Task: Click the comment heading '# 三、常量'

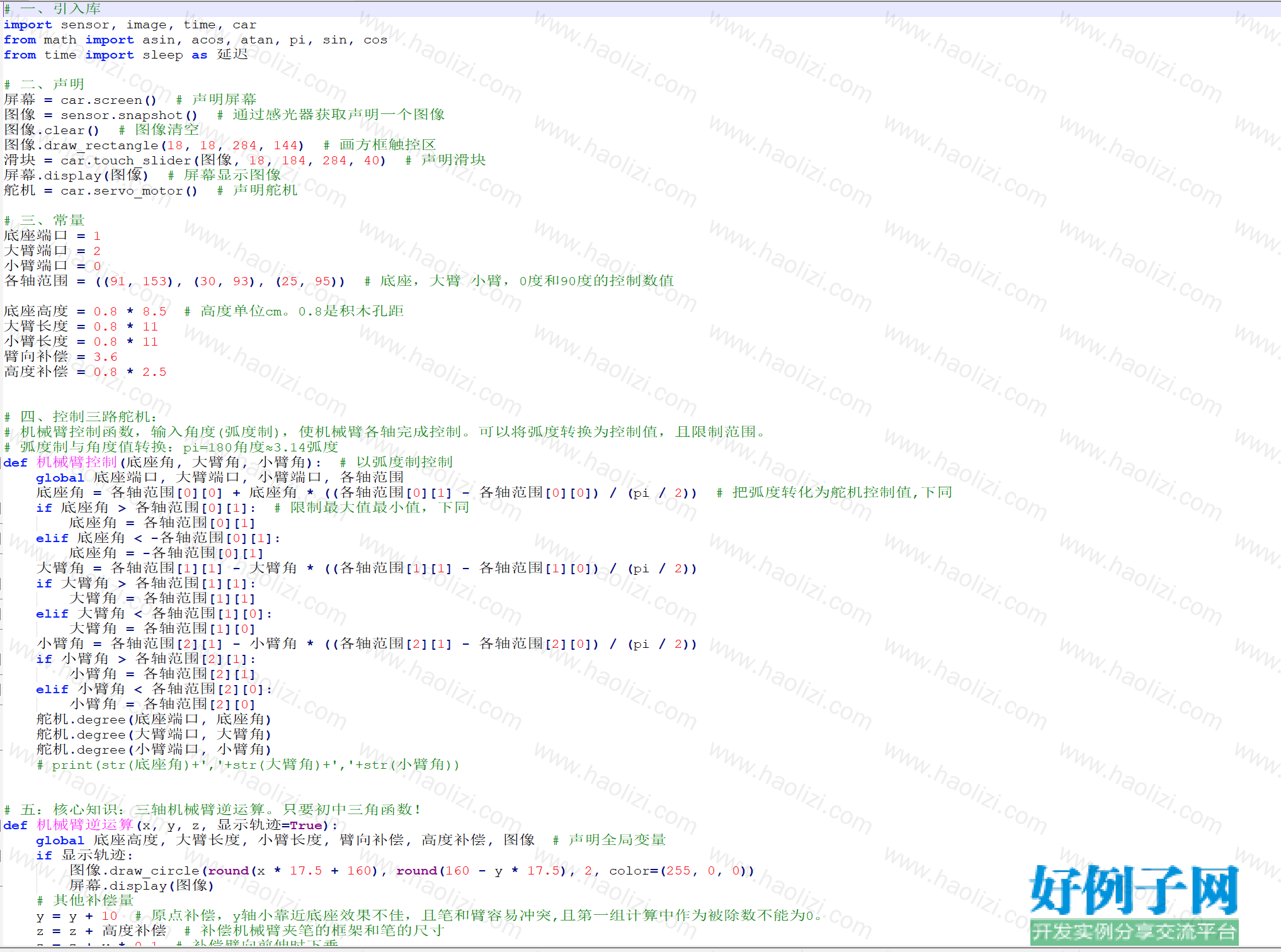Action: 44,220
